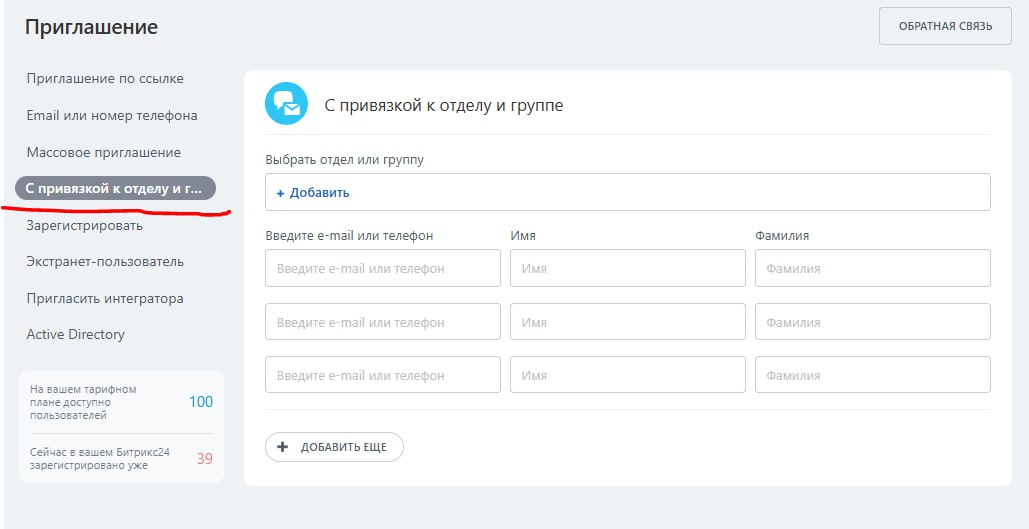Click third row 'Фамилия' input field
1029x529 pixels.
873,376
